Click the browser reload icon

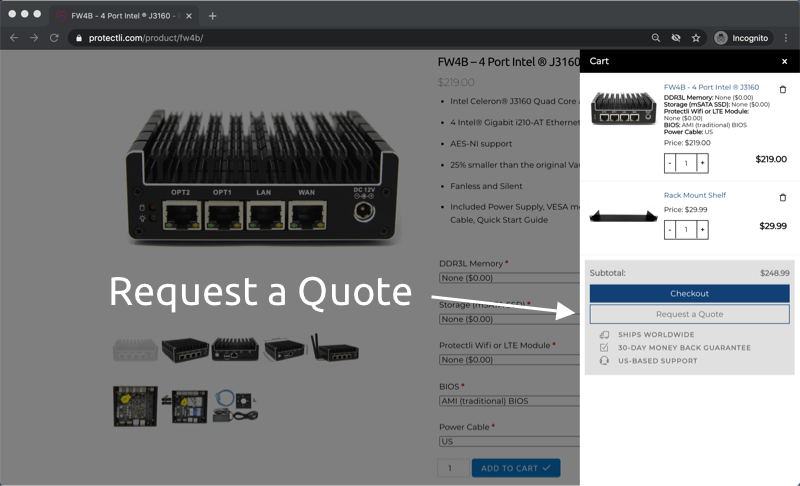pyautogui.click(x=56, y=38)
